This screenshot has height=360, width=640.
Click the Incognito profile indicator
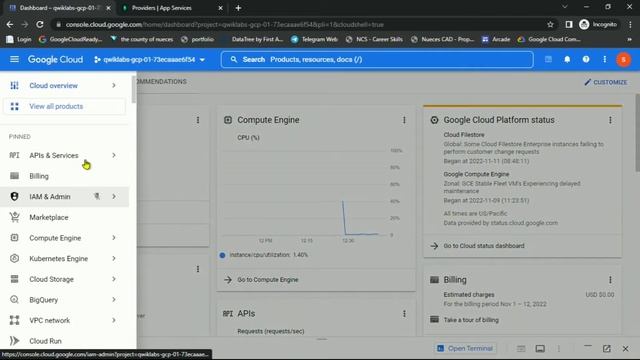(598, 24)
